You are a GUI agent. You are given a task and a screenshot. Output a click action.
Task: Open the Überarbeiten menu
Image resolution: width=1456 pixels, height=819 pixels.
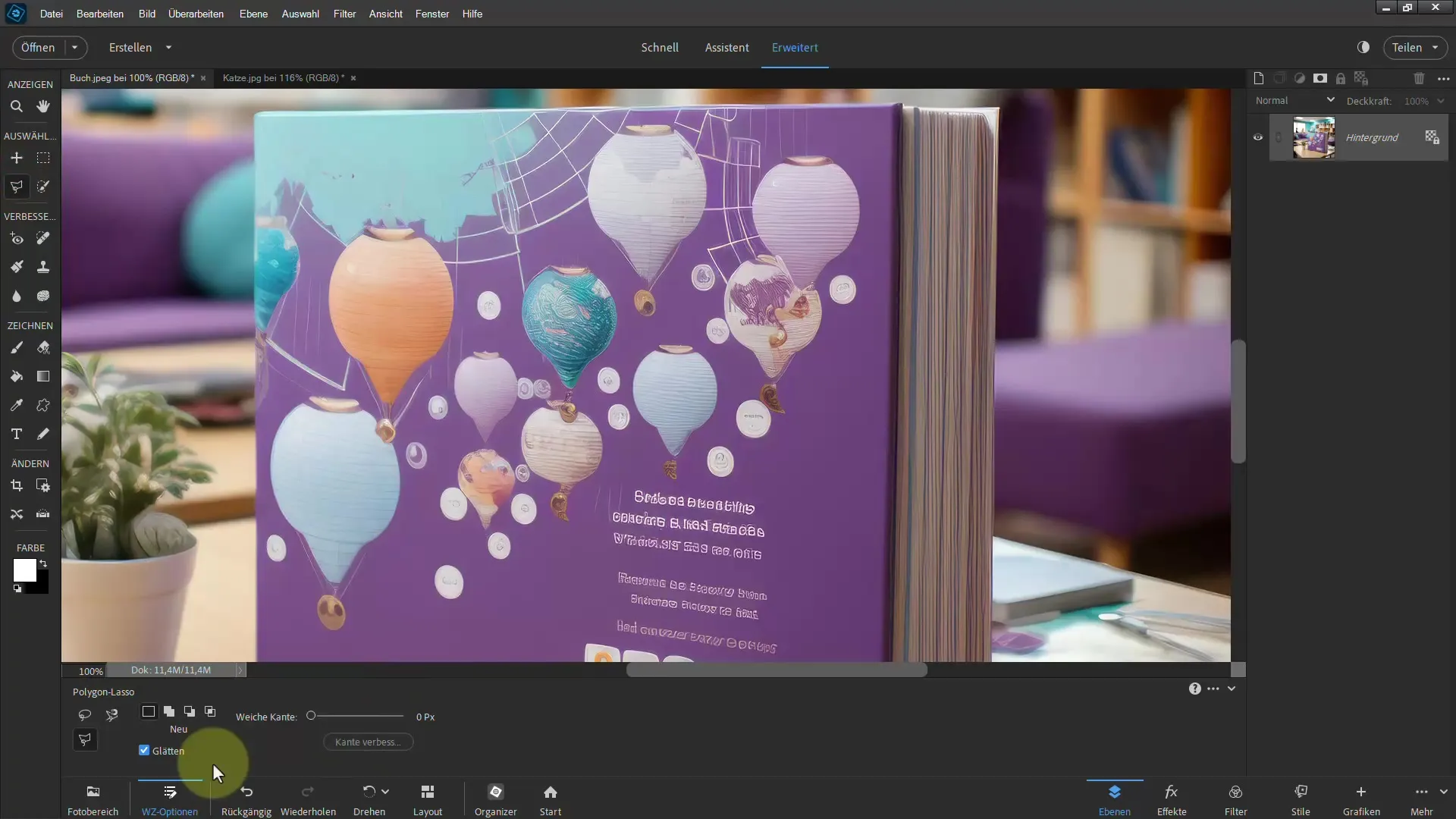(x=196, y=14)
